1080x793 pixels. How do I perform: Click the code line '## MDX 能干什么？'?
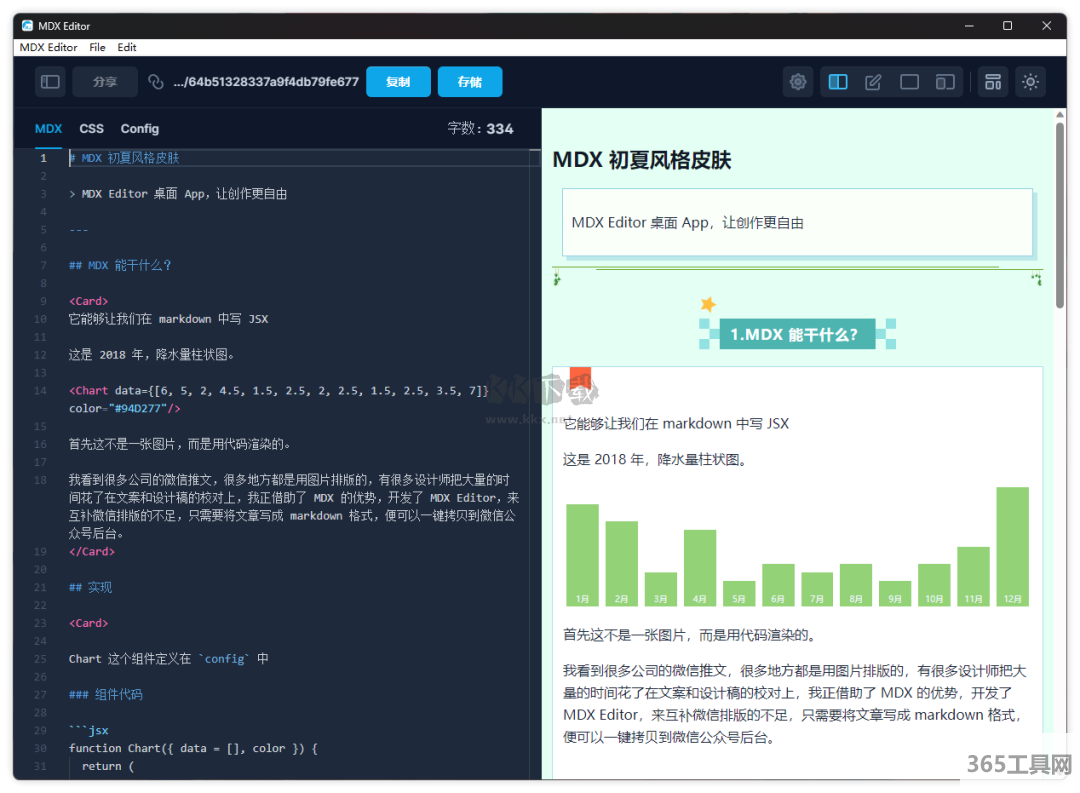[120, 265]
